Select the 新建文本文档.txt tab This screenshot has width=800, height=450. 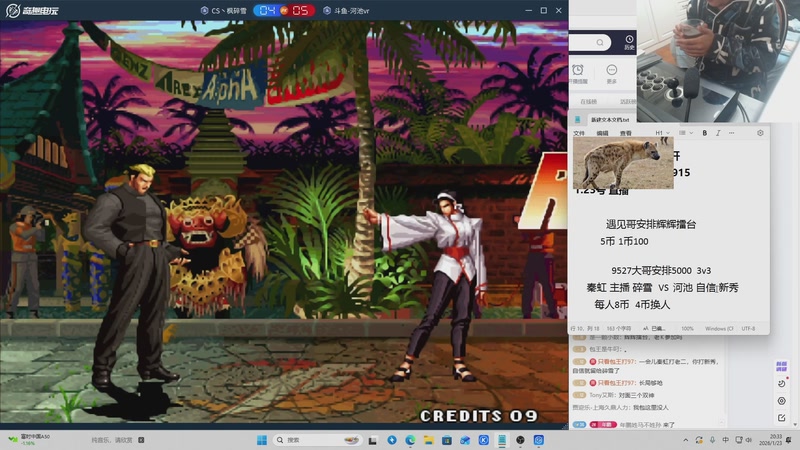pyautogui.click(x=610, y=119)
